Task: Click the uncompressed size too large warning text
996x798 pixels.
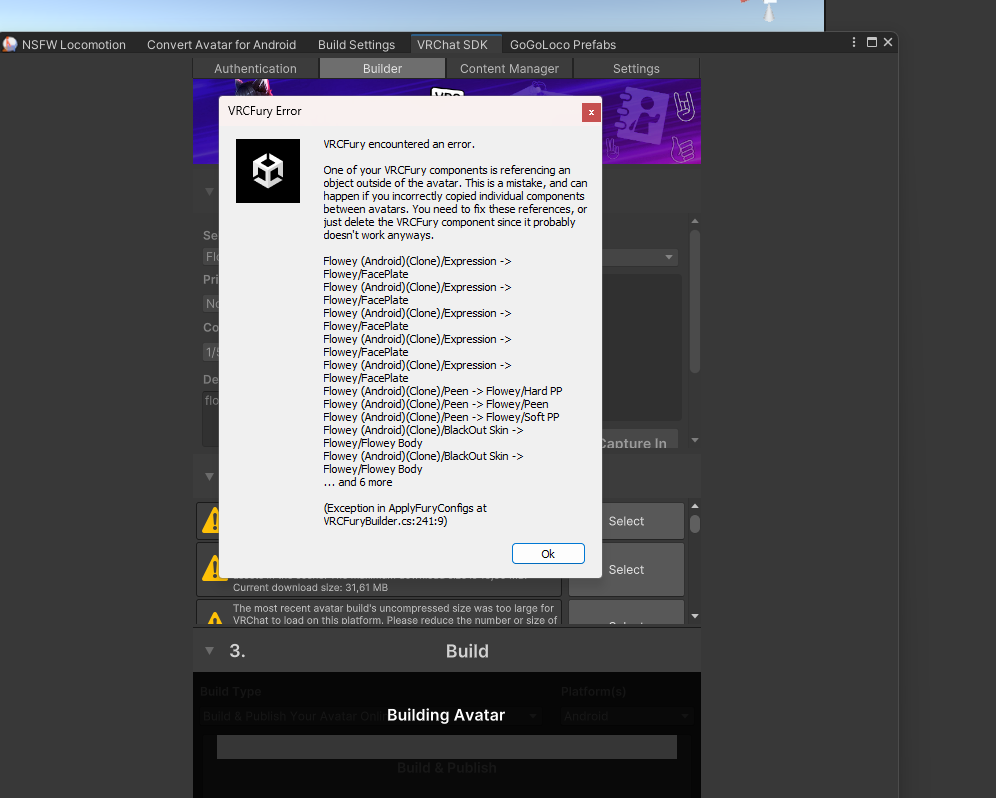Action: (x=394, y=614)
